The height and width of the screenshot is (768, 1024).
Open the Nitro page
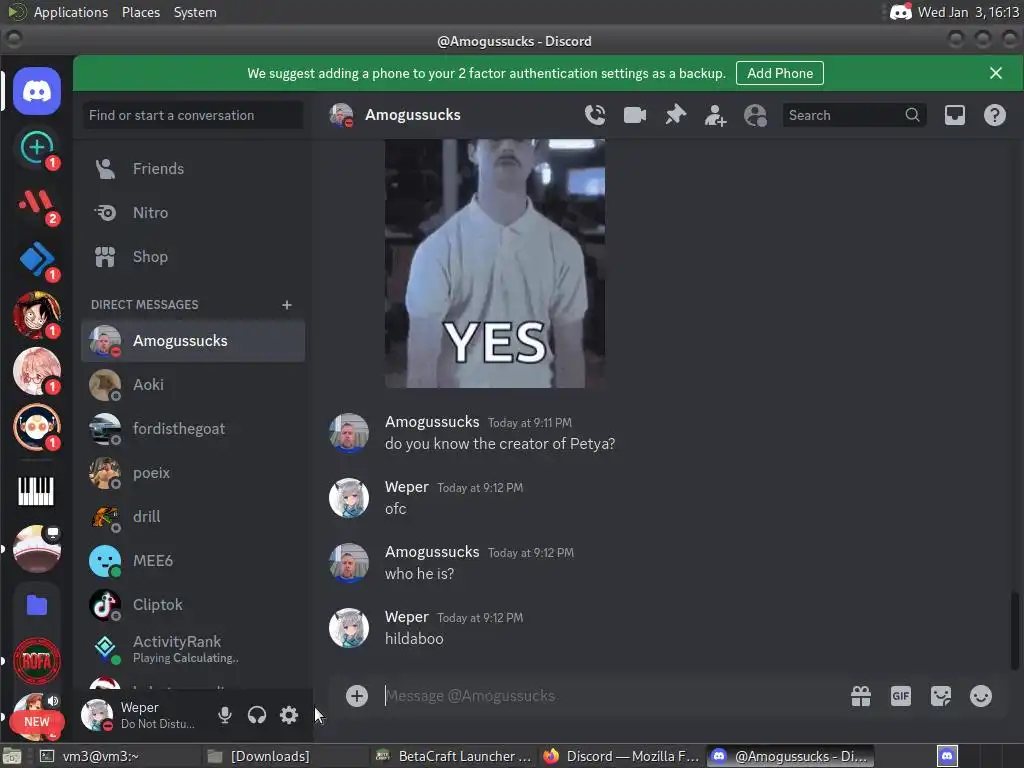click(x=193, y=213)
